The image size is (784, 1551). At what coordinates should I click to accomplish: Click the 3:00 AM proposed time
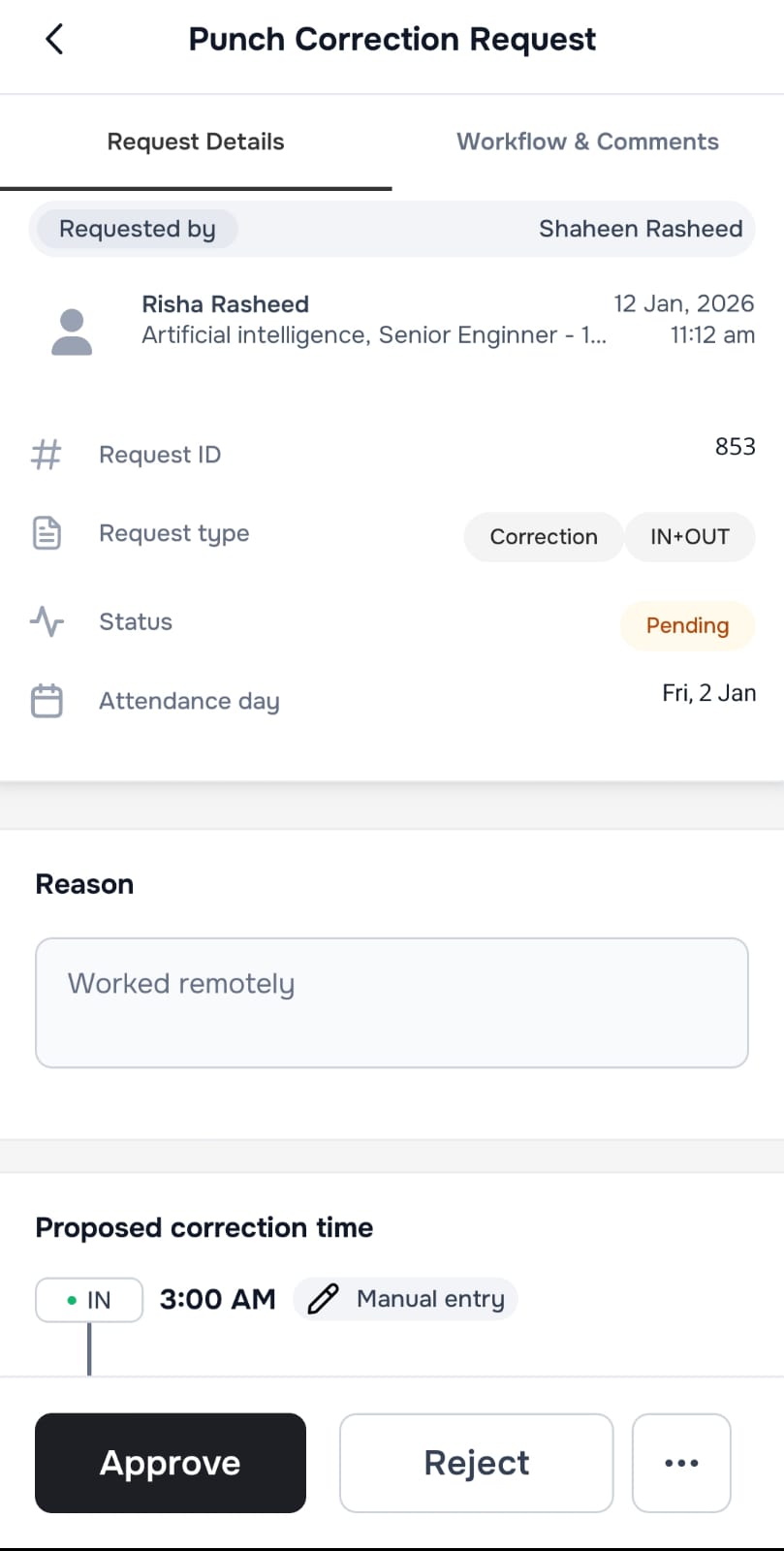tap(218, 1299)
